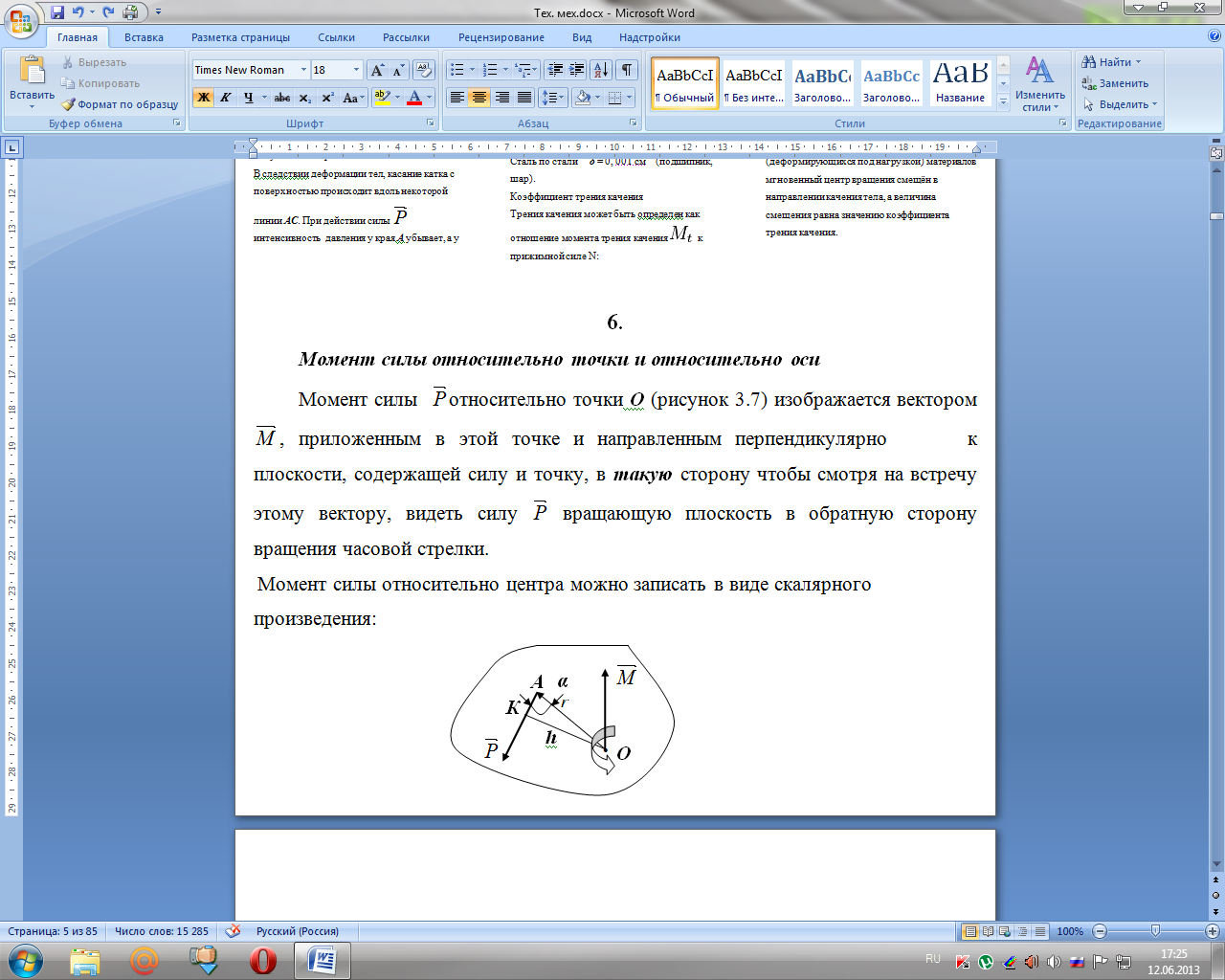Click the Undo arrow in quick access toolbar
The height and width of the screenshot is (980, 1225).
[x=78, y=12]
